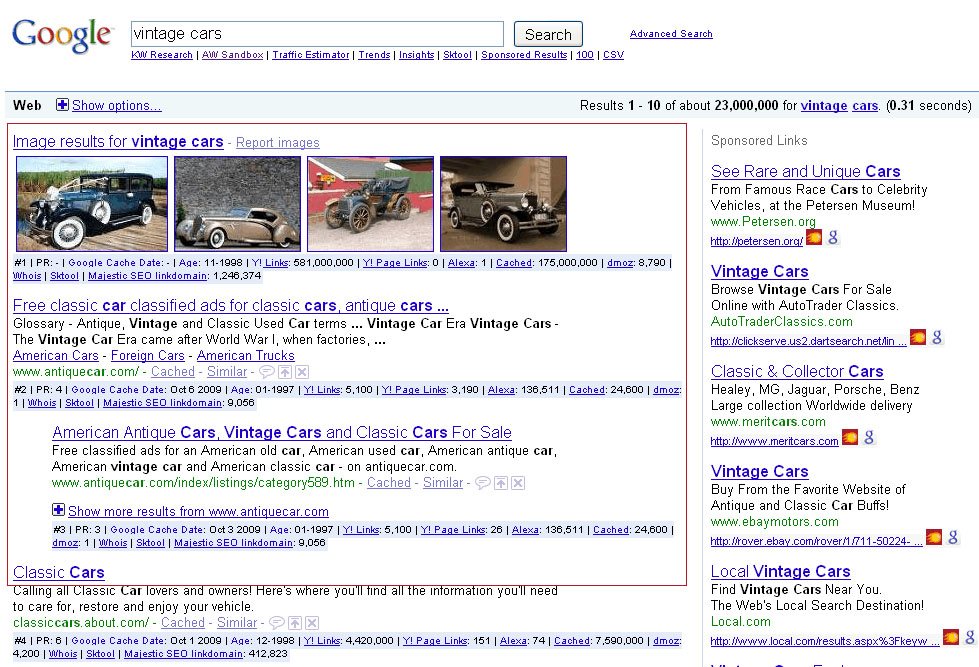Click the comment bubble icon for classiccars.about.com result
Viewport: 979px width, 667px height.
pos(278,623)
